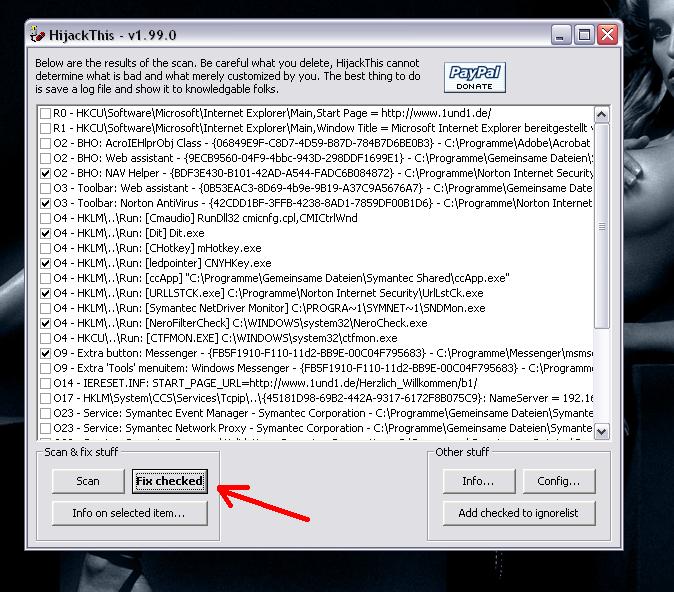Click the Scan button
Screen dimensions: 674x592
[88, 481]
